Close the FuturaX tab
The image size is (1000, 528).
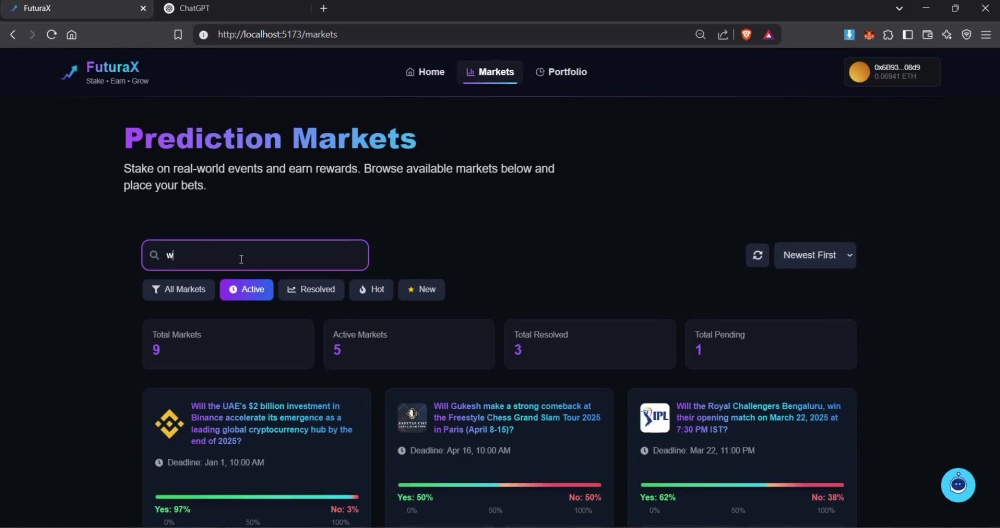point(143,8)
